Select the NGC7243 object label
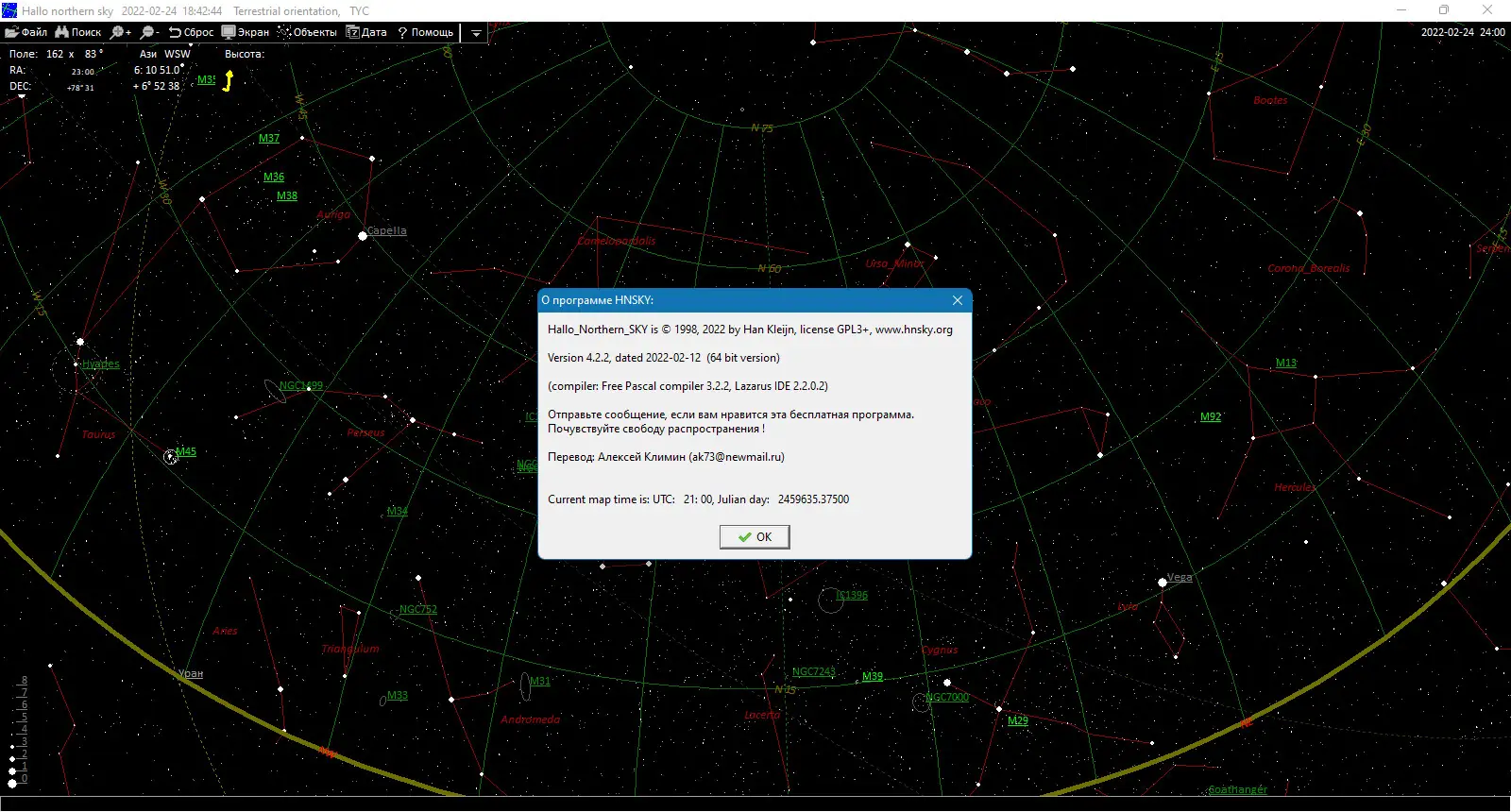Image resolution: width=1511 pixels, height=812 pixels. pos(814,671)
